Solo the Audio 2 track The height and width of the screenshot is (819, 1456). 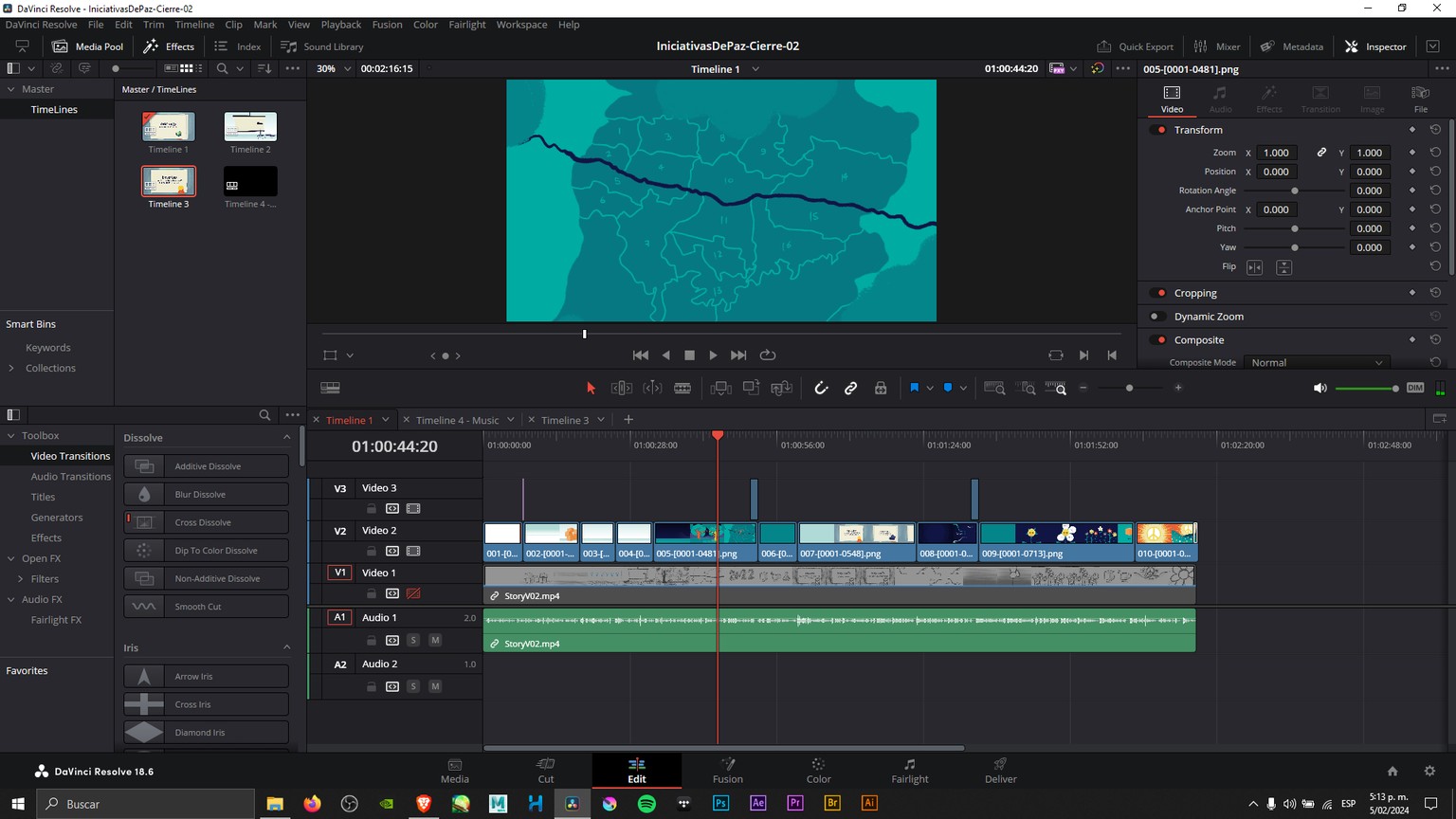(413, 686)
